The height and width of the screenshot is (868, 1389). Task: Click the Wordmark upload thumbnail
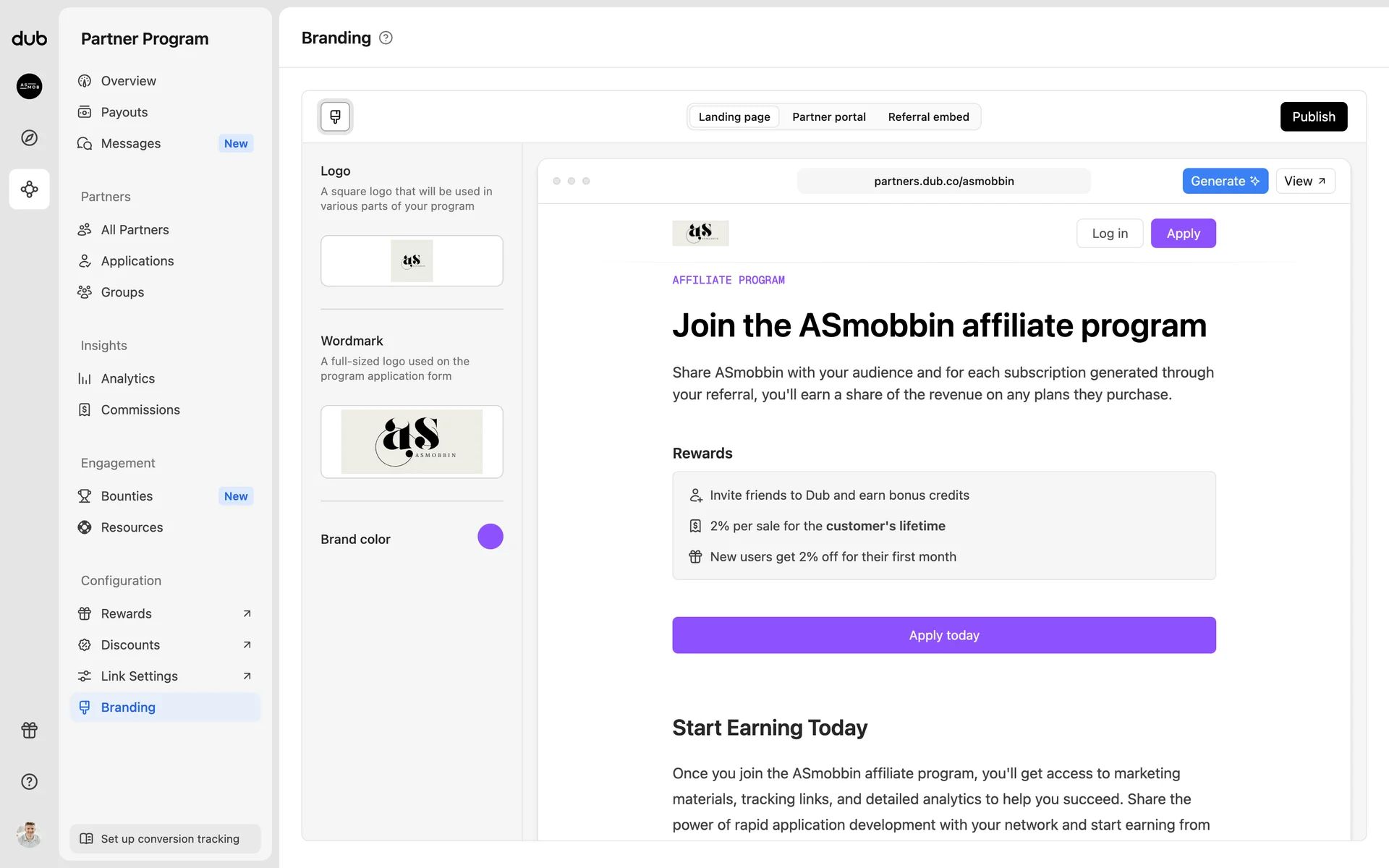(x=412, y=441)
